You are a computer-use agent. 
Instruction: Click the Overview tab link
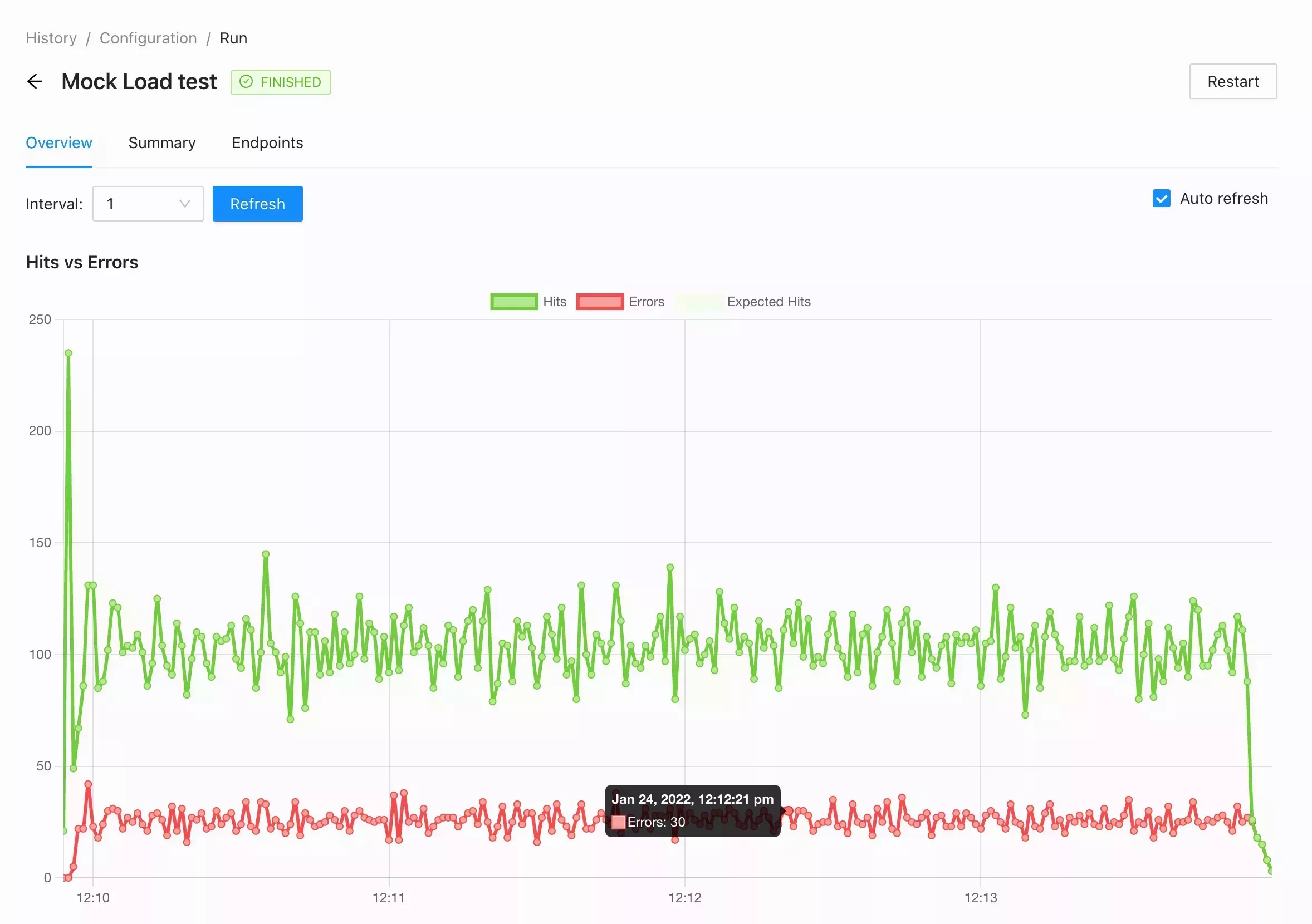[59, 142]
